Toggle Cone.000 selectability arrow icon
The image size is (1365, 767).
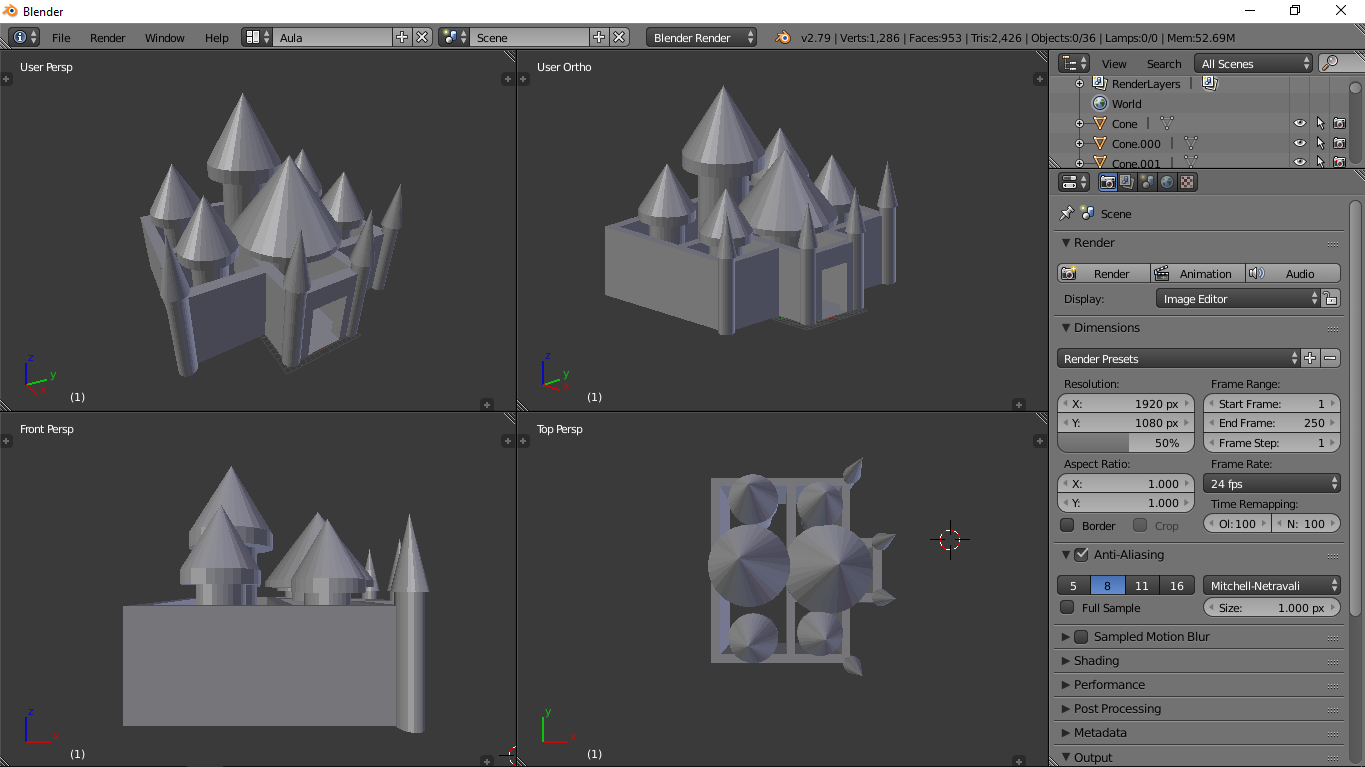(x=1320, y=144)
